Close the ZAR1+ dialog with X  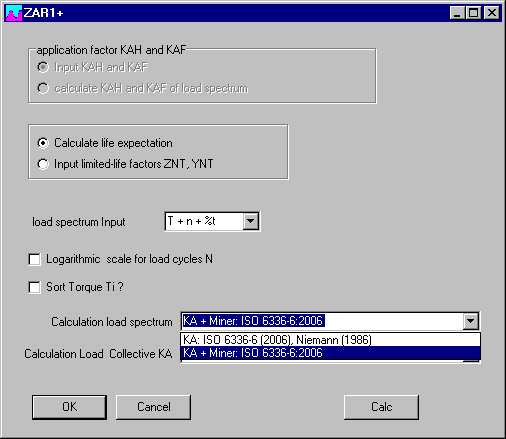[x=492, y=13]
